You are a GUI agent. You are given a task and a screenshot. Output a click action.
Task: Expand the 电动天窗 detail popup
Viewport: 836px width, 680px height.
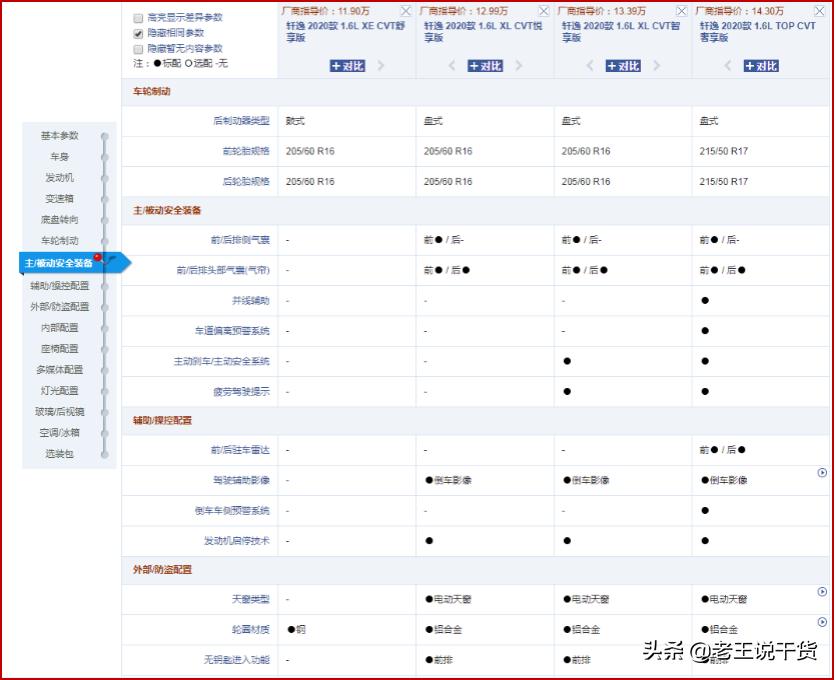[x=822, y=591]
